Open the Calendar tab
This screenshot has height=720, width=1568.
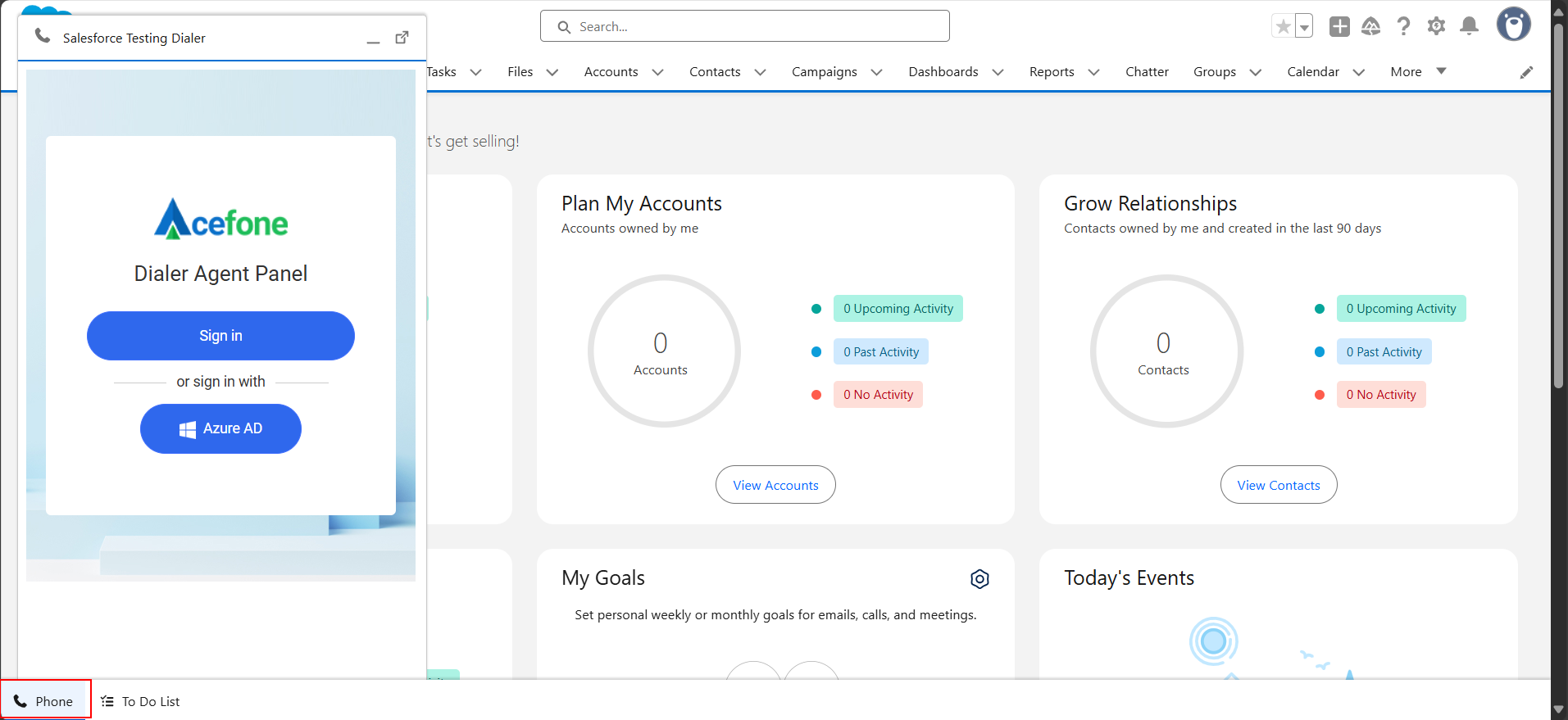point(1313,72)
